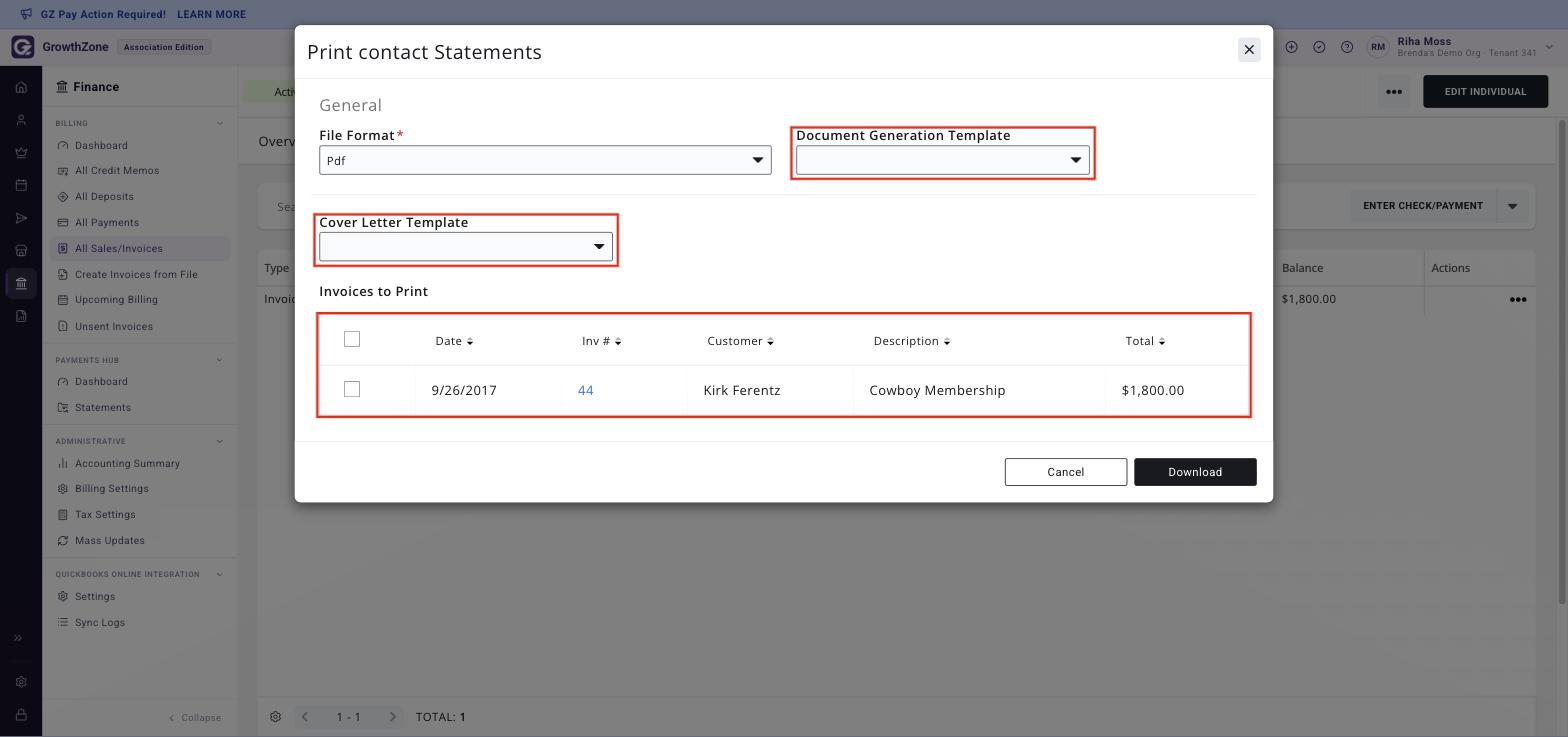Open the ENTER CHECK/PAYMENT dropdown arrow

tap(1512, 206)
